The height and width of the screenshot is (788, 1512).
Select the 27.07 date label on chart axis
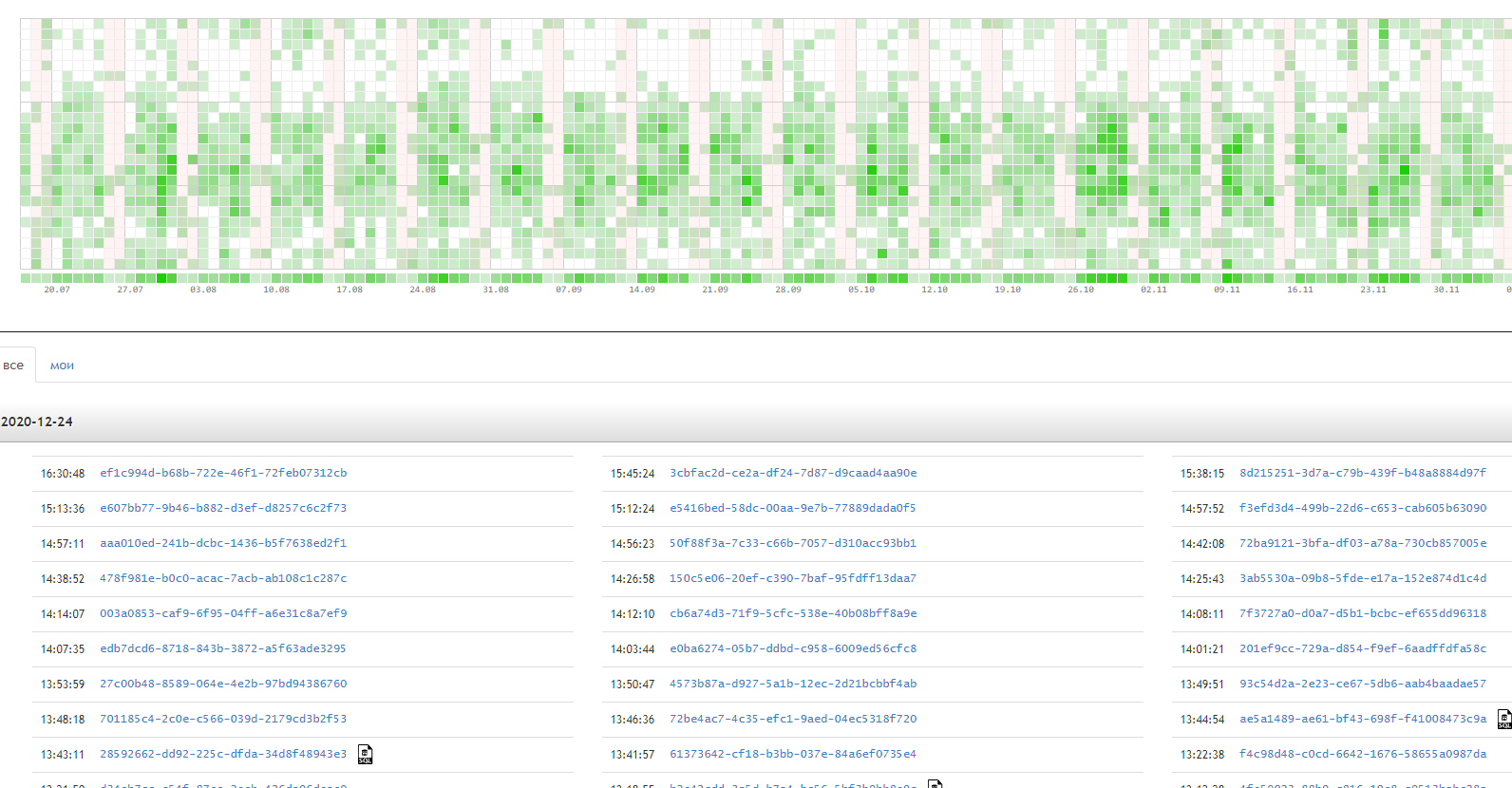point(130,290)
